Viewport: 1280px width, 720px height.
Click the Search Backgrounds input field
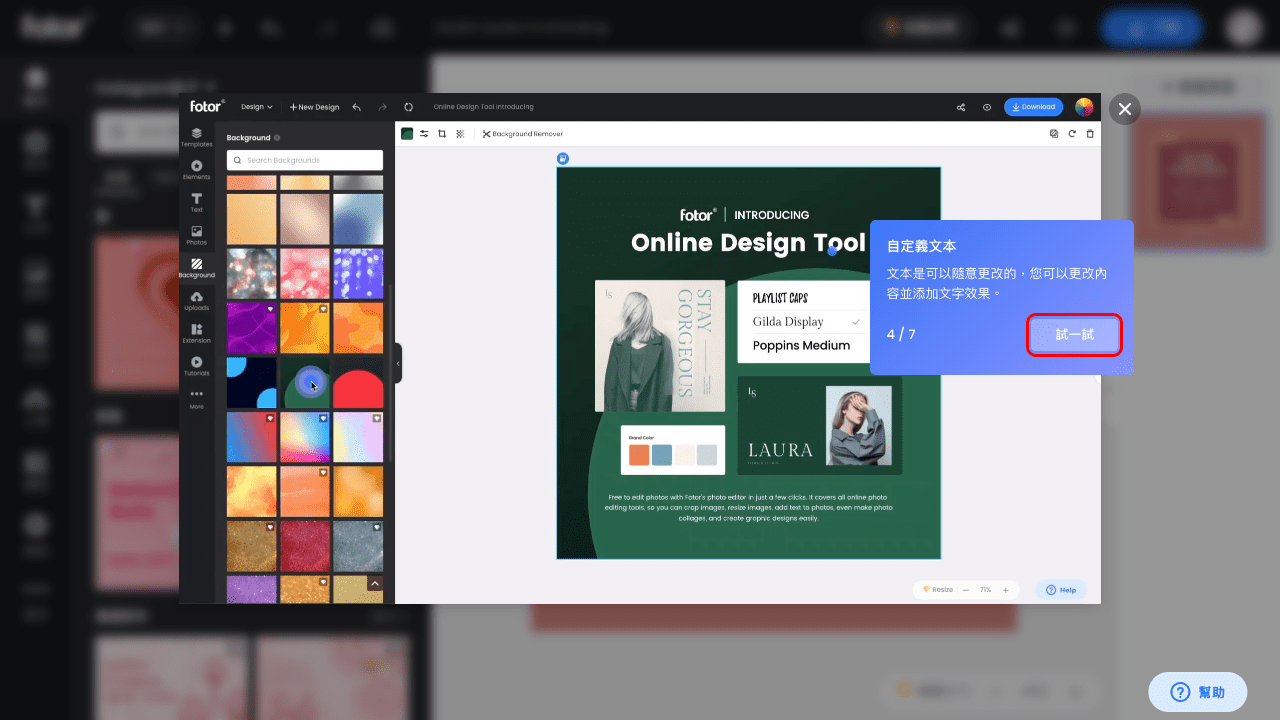point(305,160)
